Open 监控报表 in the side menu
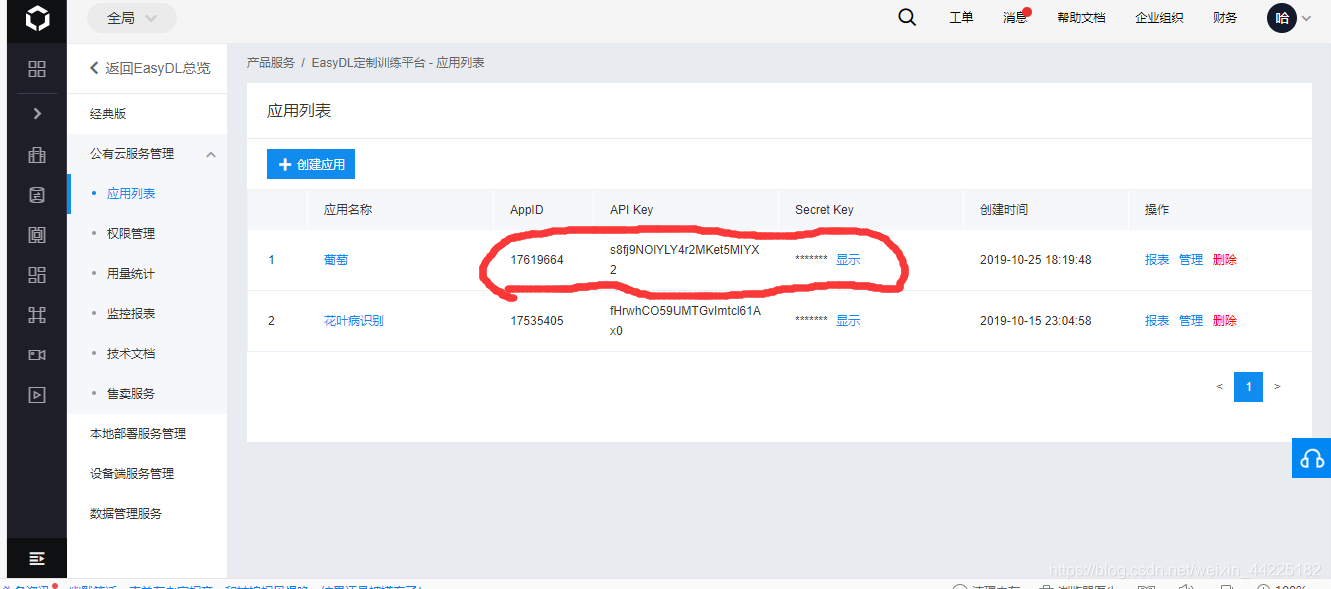This screenshot has height=589, width=1331. (x=131, y=314)
